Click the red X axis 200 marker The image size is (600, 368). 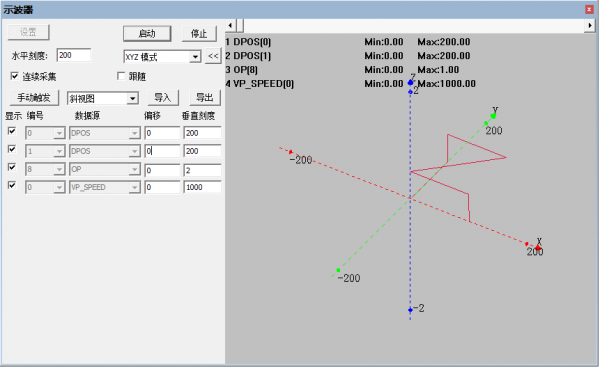(527, 244)
